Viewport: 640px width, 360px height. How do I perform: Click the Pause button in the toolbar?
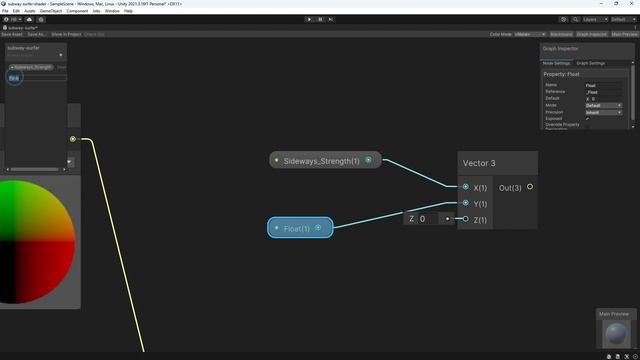pos(320,19)
